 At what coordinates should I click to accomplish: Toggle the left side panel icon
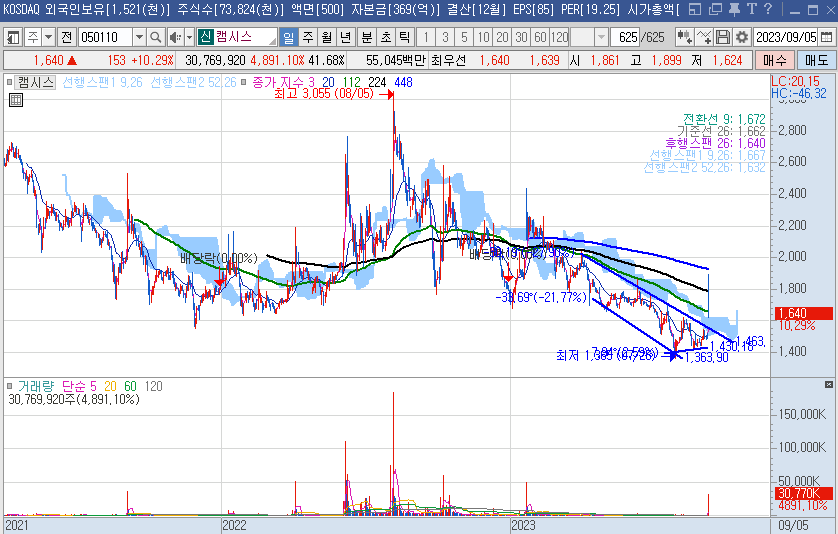pos(13,37)
